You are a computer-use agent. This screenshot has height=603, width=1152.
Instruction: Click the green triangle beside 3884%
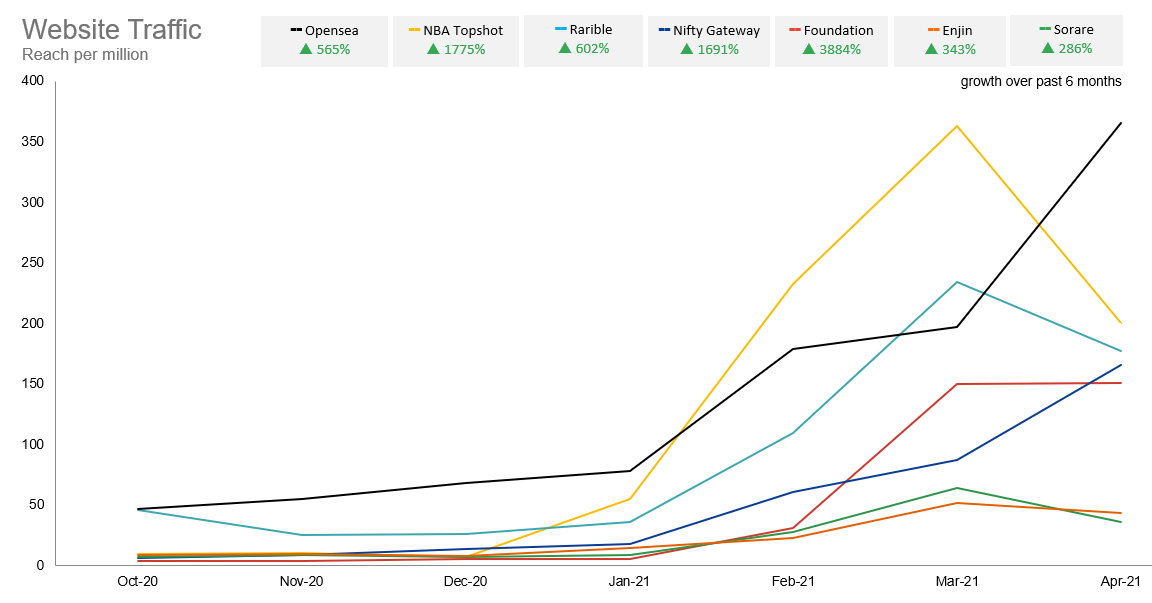coord(809,49)
